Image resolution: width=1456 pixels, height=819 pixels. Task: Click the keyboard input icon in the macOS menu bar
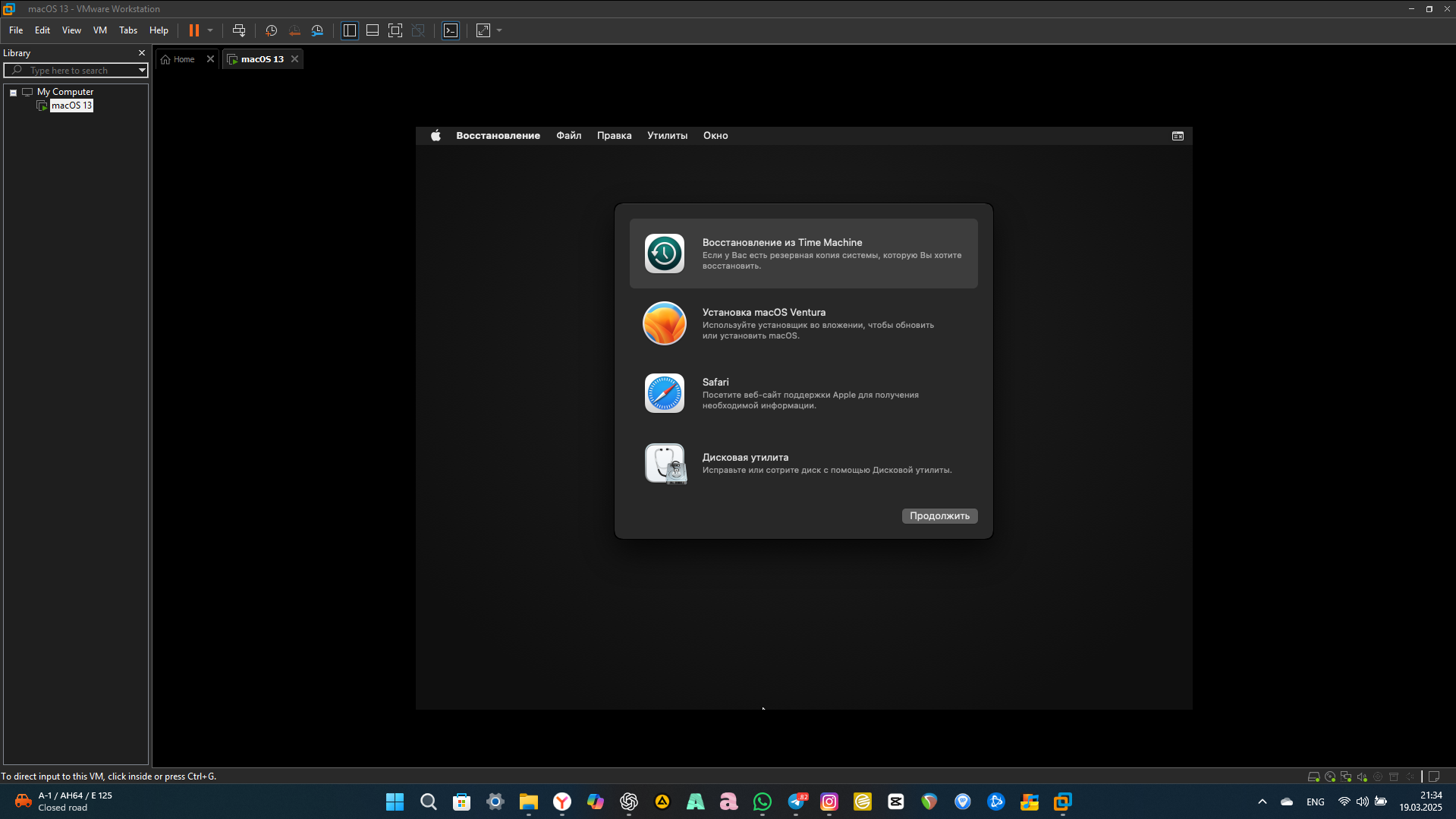[x=1178, y=136]
